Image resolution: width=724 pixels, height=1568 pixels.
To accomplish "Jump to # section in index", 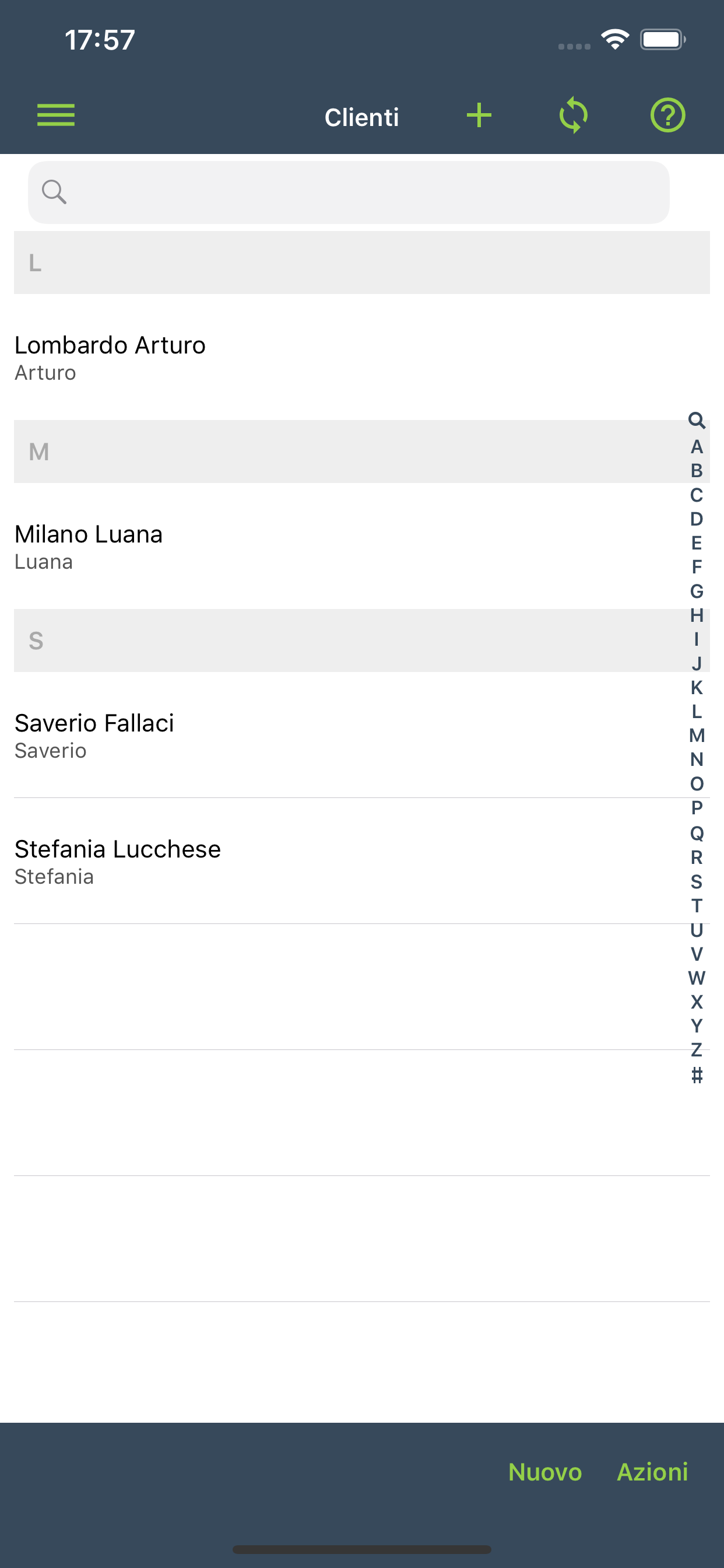I will pyautogui.click(x=697, y=1076).
